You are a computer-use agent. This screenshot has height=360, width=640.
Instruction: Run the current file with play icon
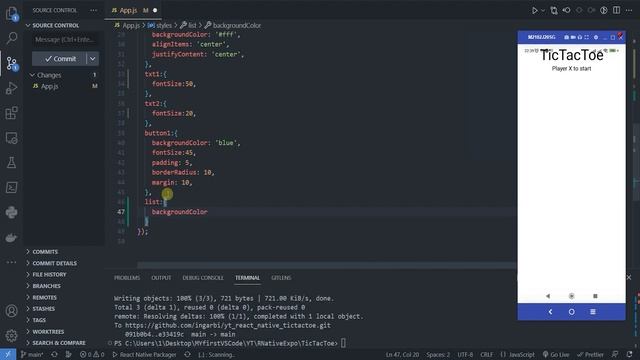[x=534, y=10]
